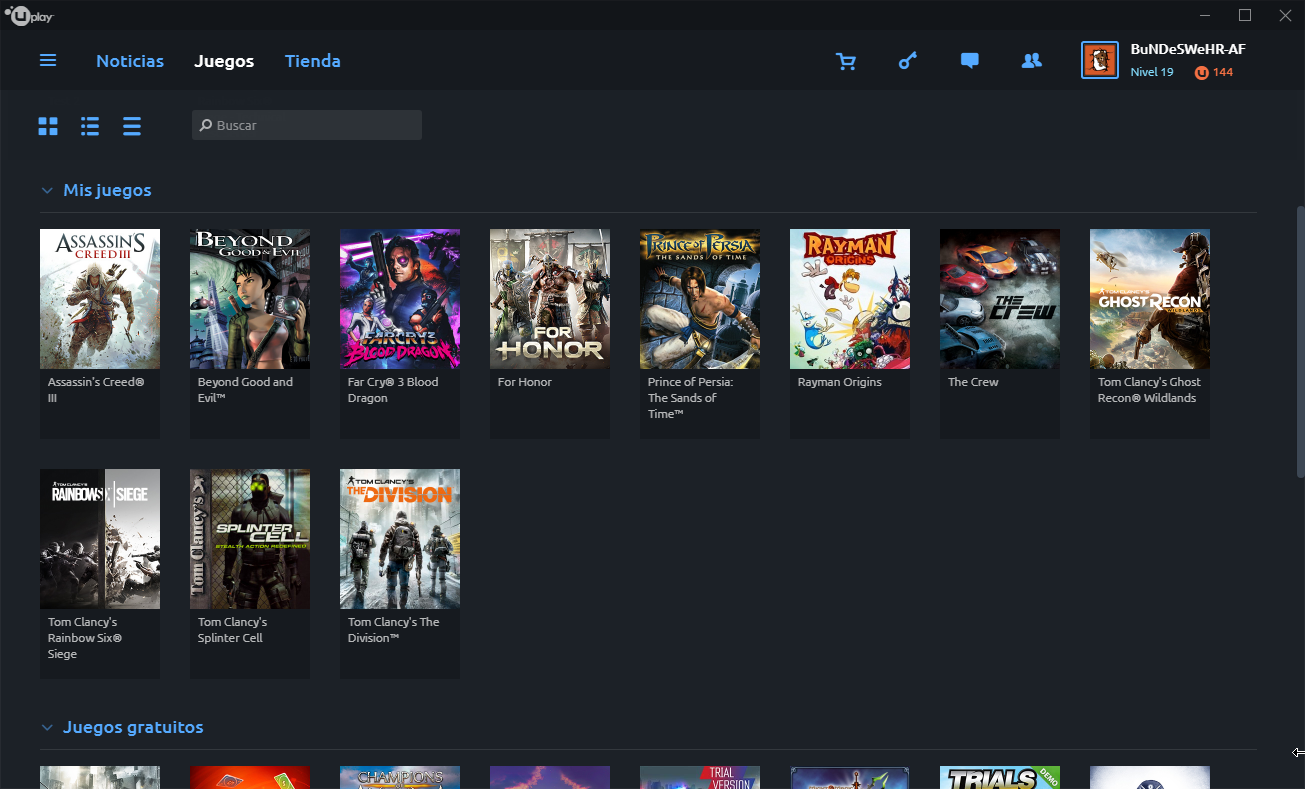Viewport: 1305px width, 789px height.
Task: Open the Noticias section
Action: (130, 61)
